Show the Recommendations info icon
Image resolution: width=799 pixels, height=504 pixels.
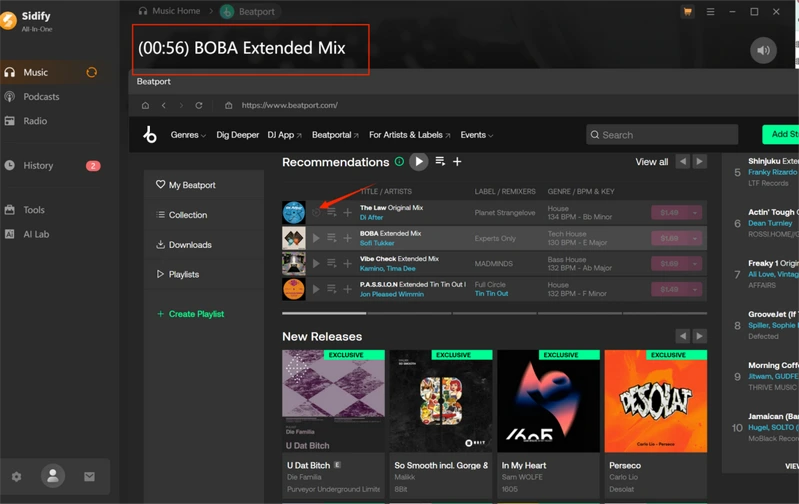400,162
